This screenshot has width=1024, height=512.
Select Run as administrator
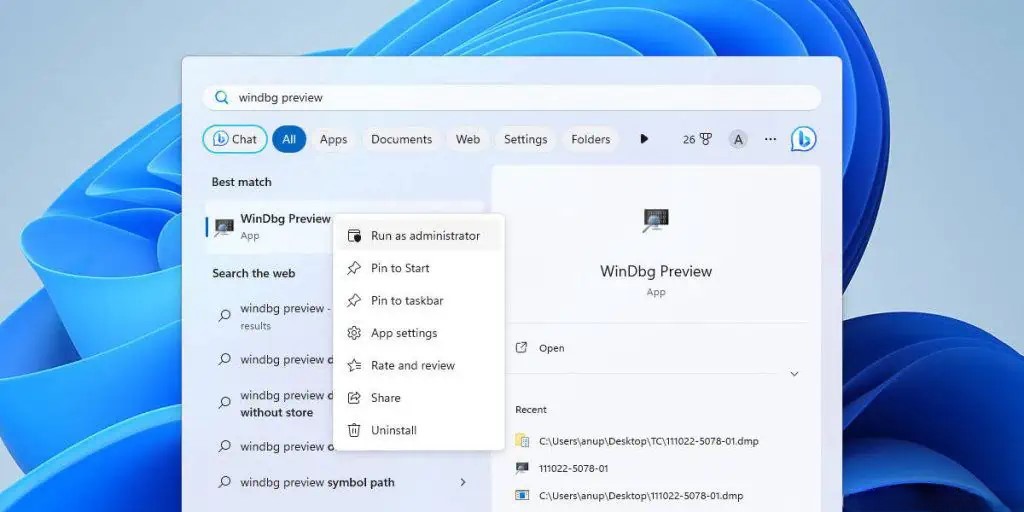424,236
